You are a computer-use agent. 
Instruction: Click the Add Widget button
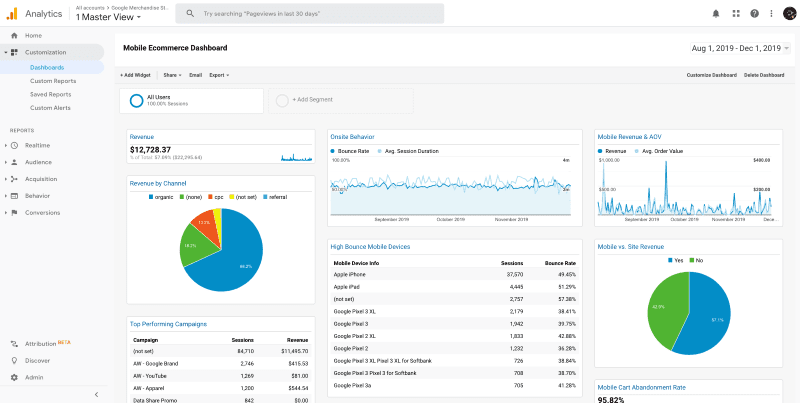click(x=136, y=75)
